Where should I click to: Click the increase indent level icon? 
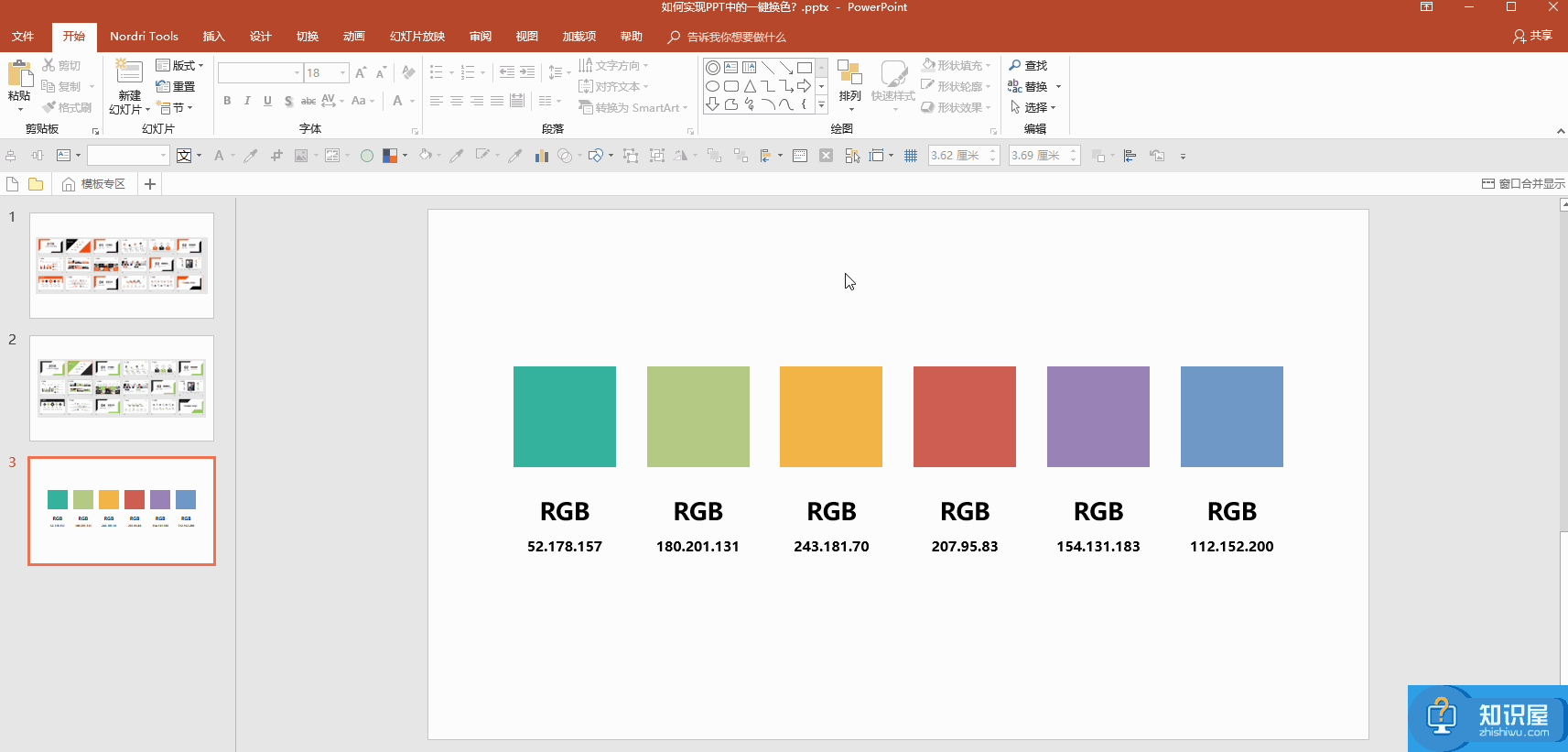tap(527, 72)
